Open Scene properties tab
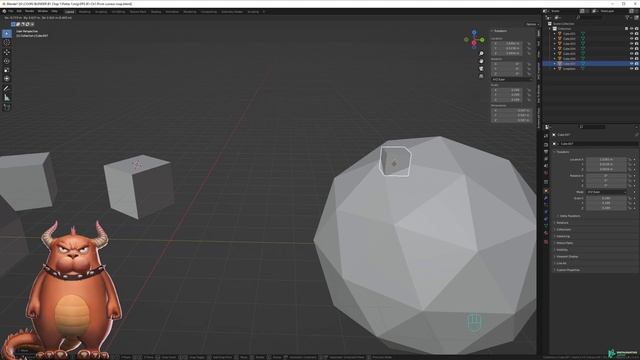Image resolution: width=640 pixels, height=360 pixels. point(546,166)
